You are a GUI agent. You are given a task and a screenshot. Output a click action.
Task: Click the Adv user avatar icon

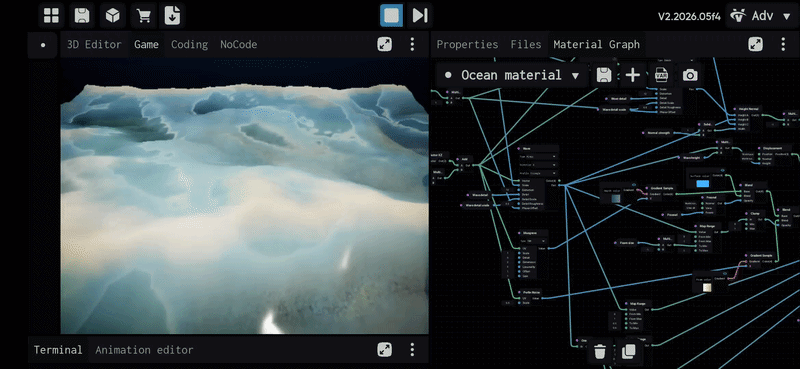737,16
